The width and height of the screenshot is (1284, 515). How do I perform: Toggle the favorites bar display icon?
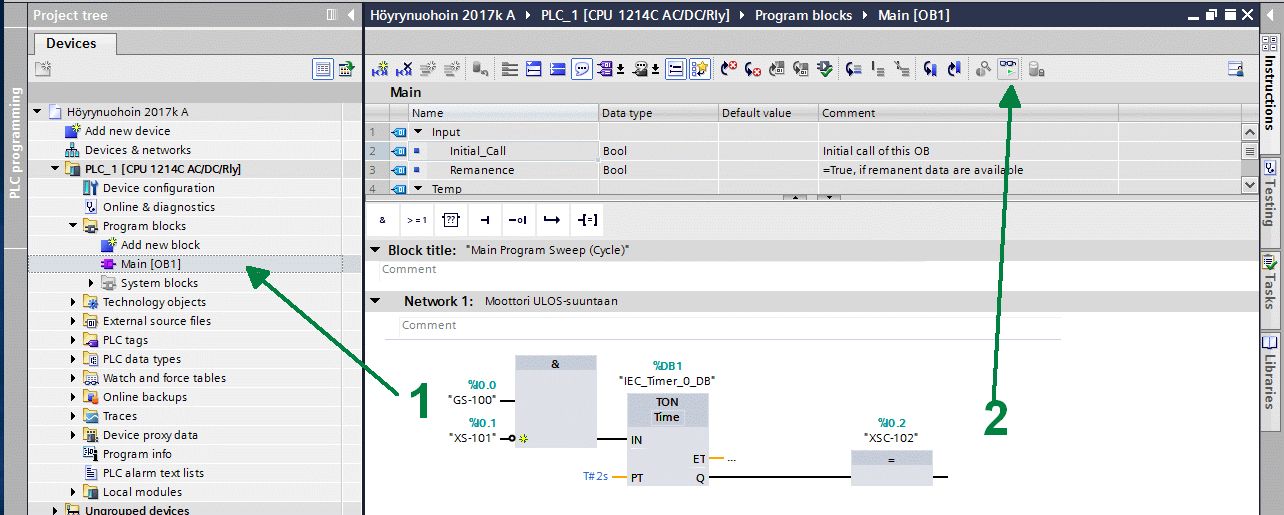(701, 69)
